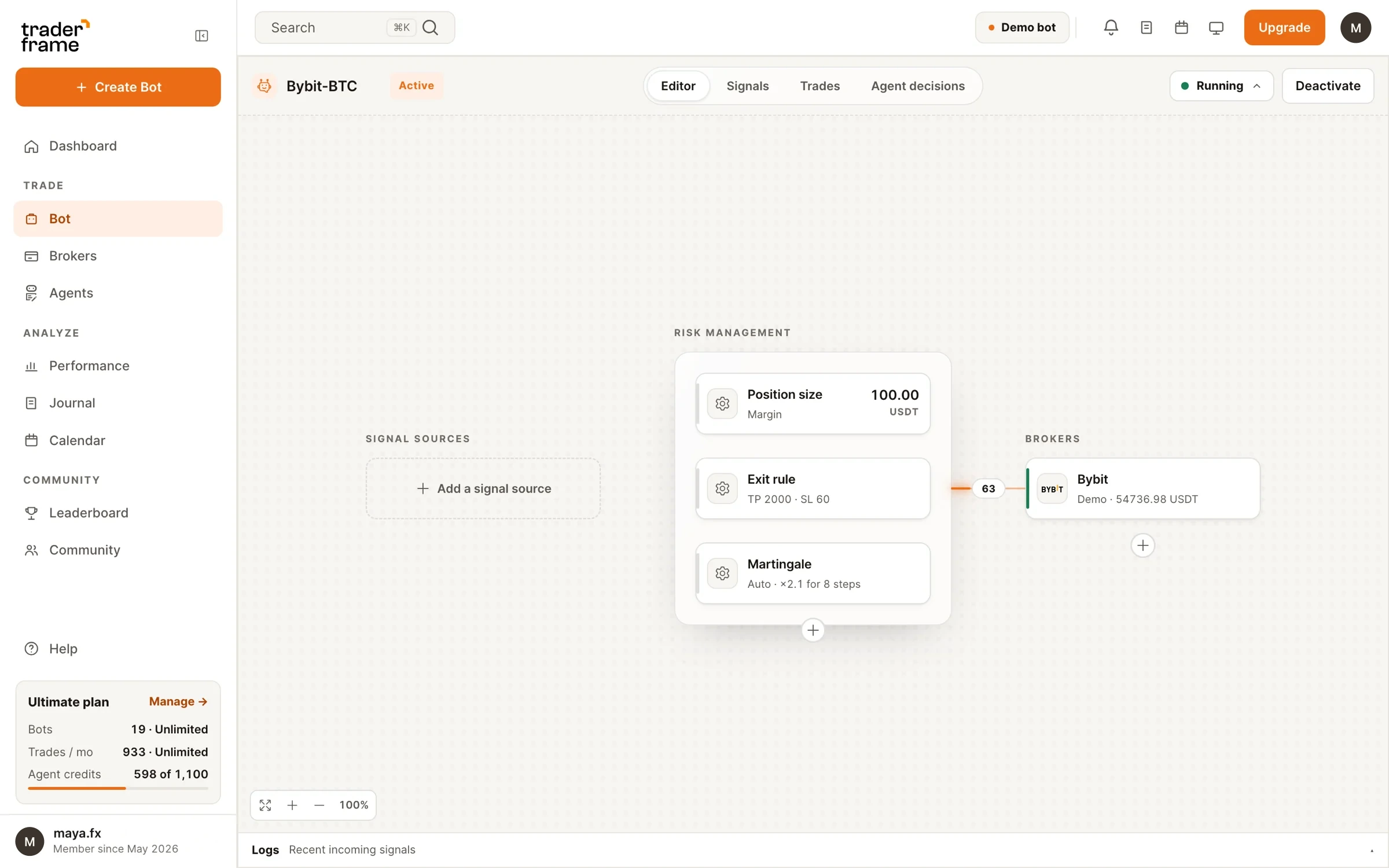Click the Agent credits progress bar
1389x868 pixels.
coord(118,788)
